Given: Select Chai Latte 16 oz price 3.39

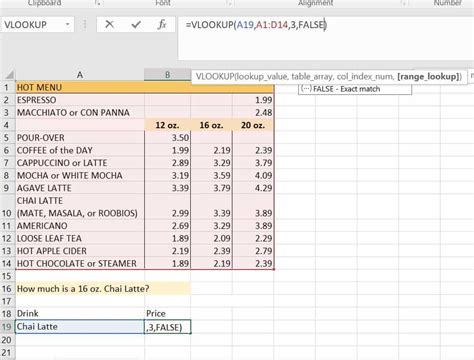Looking at the screenshot, I should point(211,207).
